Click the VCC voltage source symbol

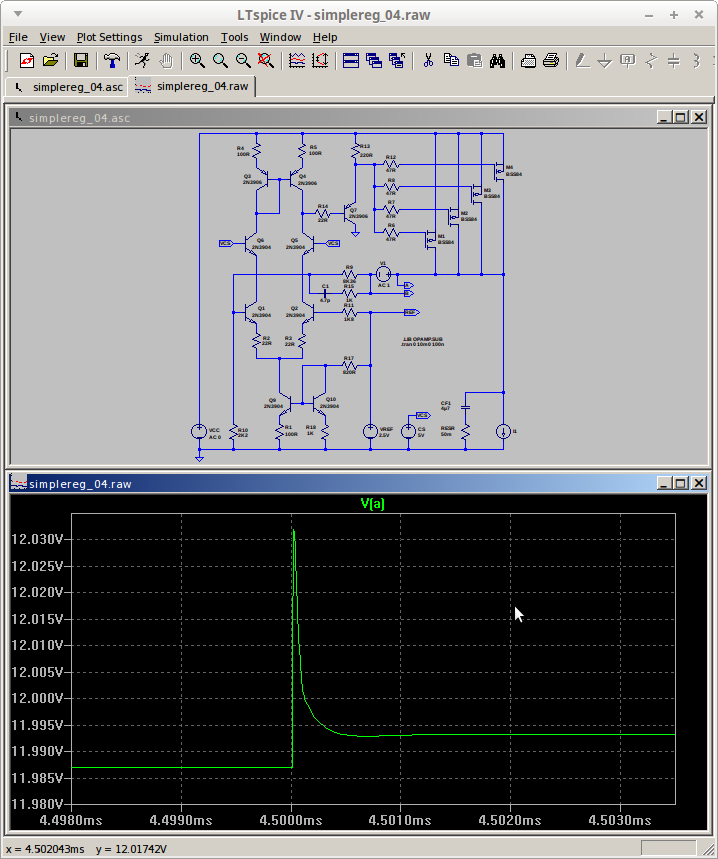click(199, 431)
